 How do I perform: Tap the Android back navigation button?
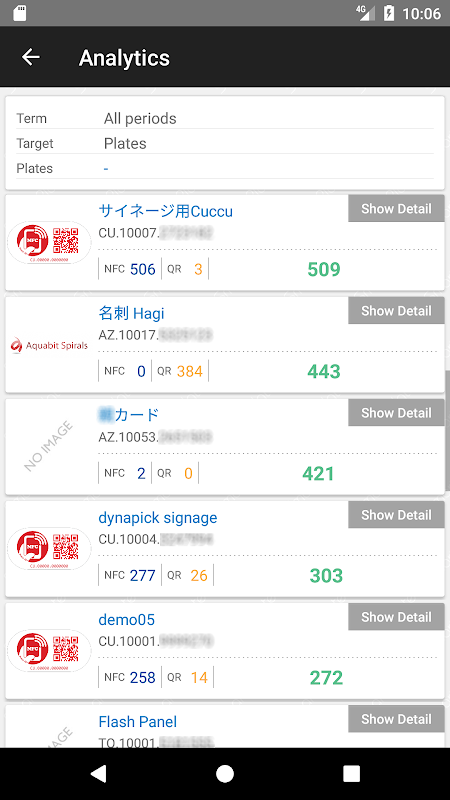tap(98, 773)
